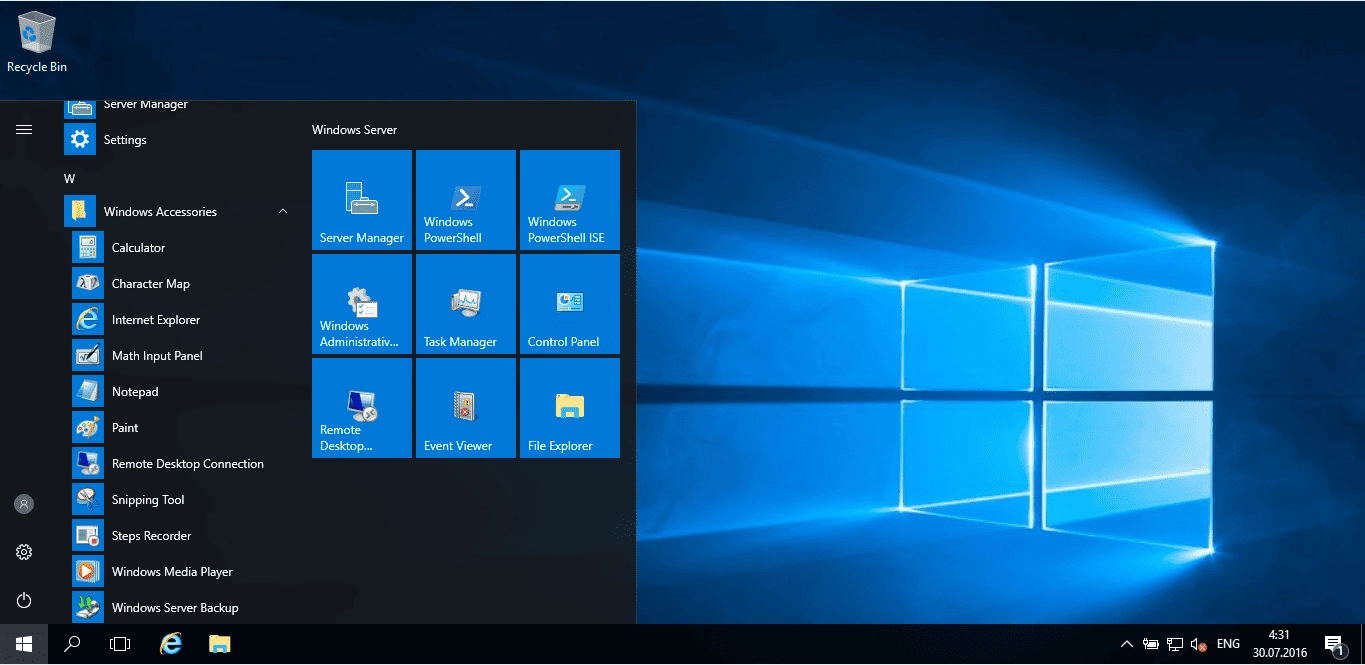The width and height of the screenshot is (1365, 665).
Task: Launch Notepad from the list
Action: click(x=180, y=392)
